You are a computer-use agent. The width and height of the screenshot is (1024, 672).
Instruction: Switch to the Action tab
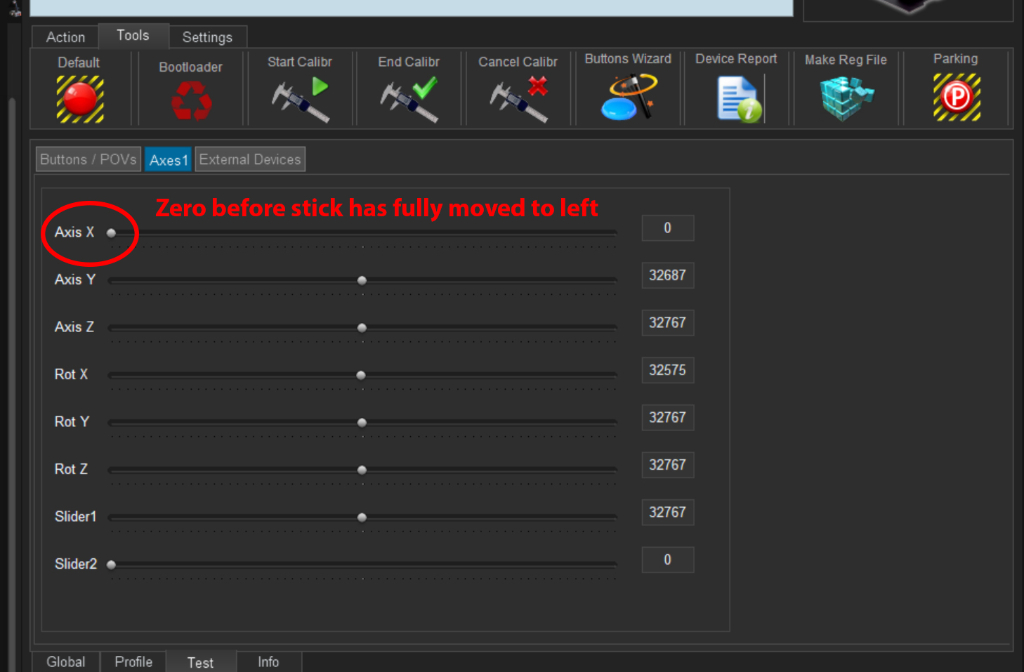coord(65,37)
